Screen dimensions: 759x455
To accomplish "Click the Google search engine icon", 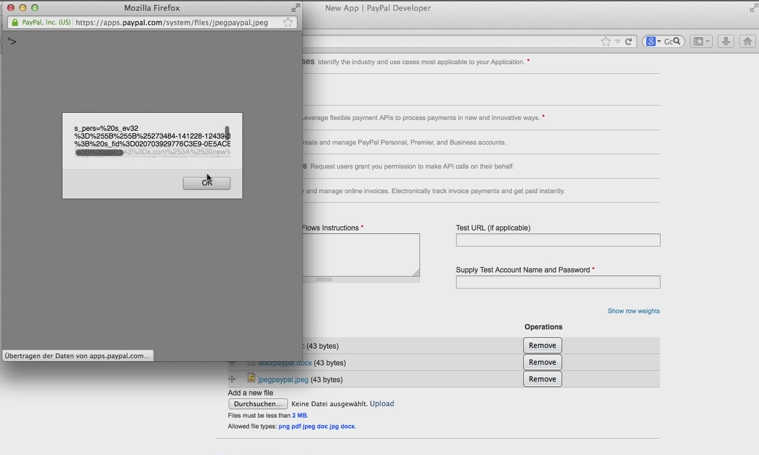I will click(651, 42).
